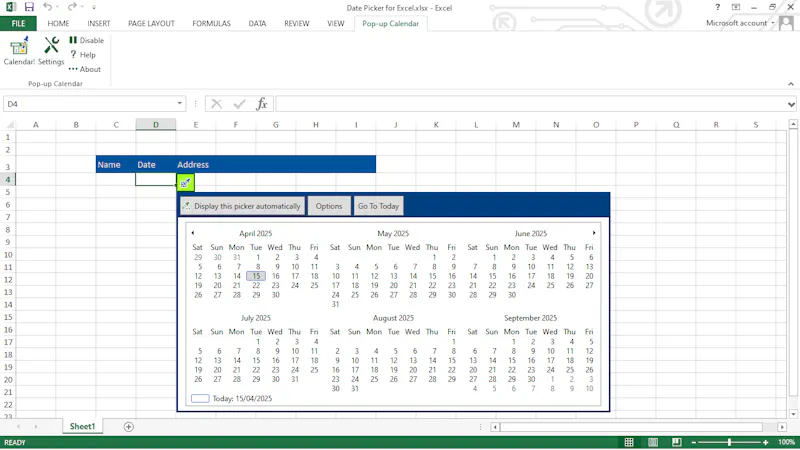Collapse the ribbon with the chevron

(791, 84)
